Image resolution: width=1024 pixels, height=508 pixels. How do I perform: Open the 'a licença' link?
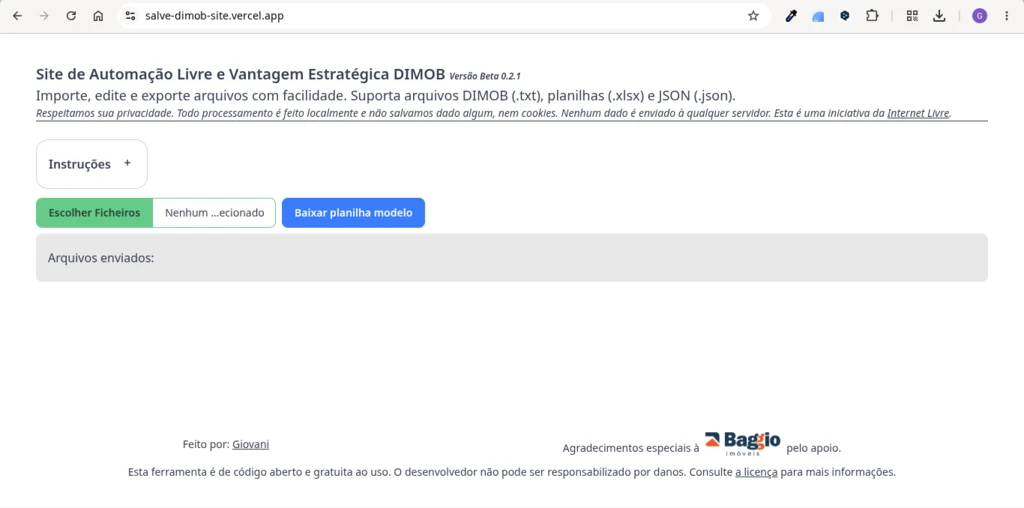pos(756,471)
